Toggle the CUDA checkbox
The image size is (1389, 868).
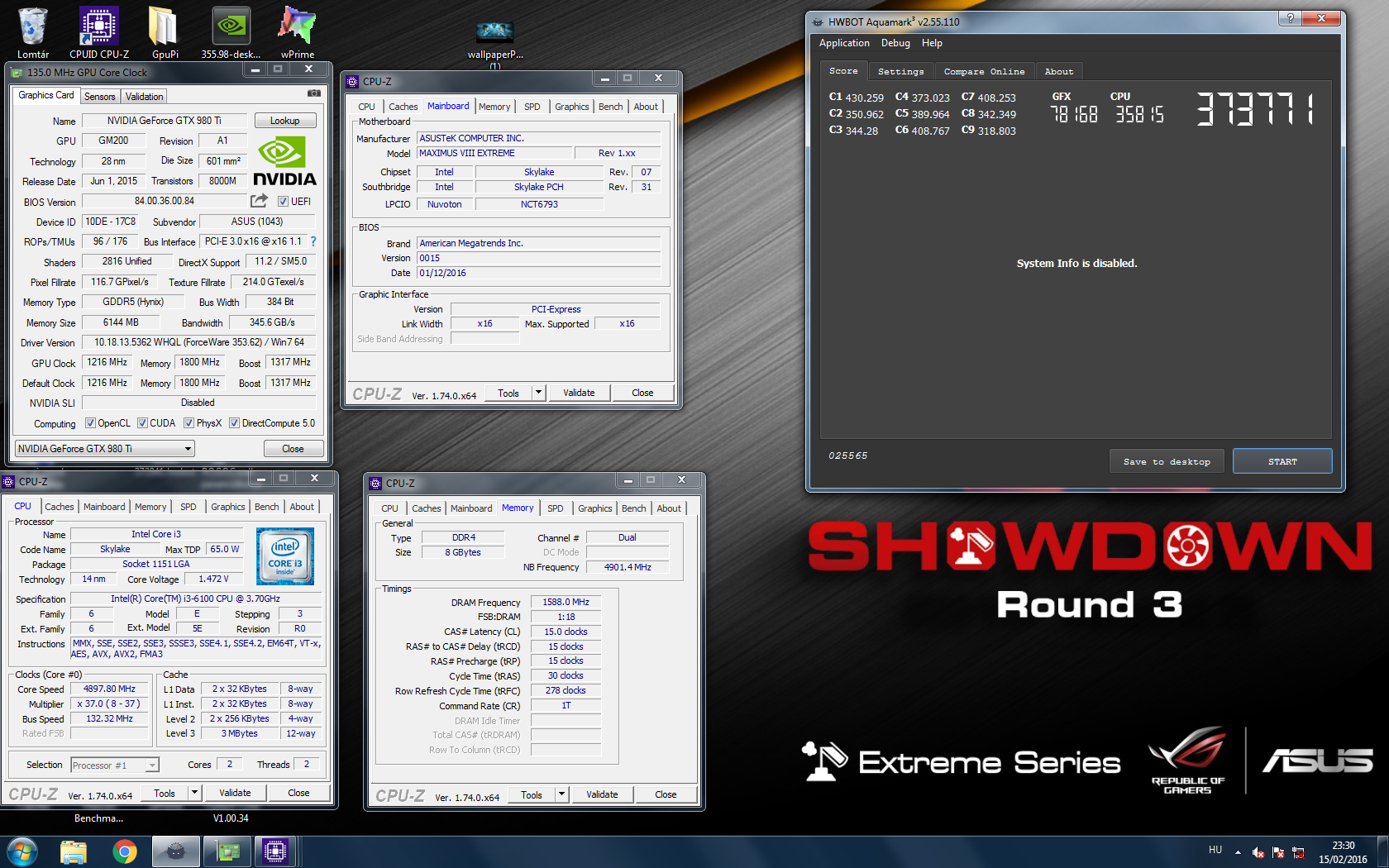pos(142,423)
